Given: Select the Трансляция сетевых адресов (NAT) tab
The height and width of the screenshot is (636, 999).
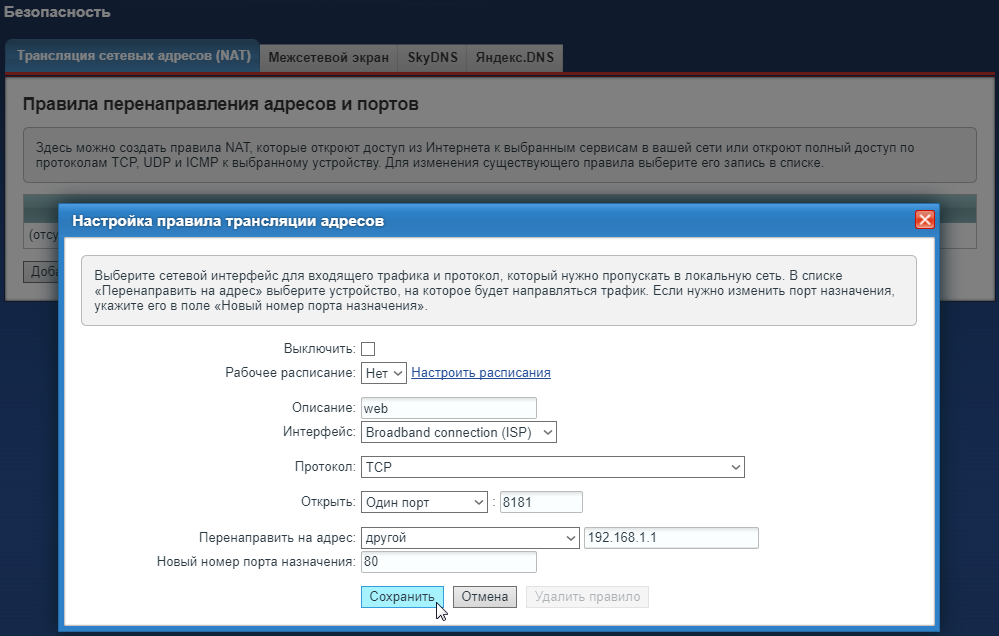Looking at the screenshot, I should [x=132, y=56].
